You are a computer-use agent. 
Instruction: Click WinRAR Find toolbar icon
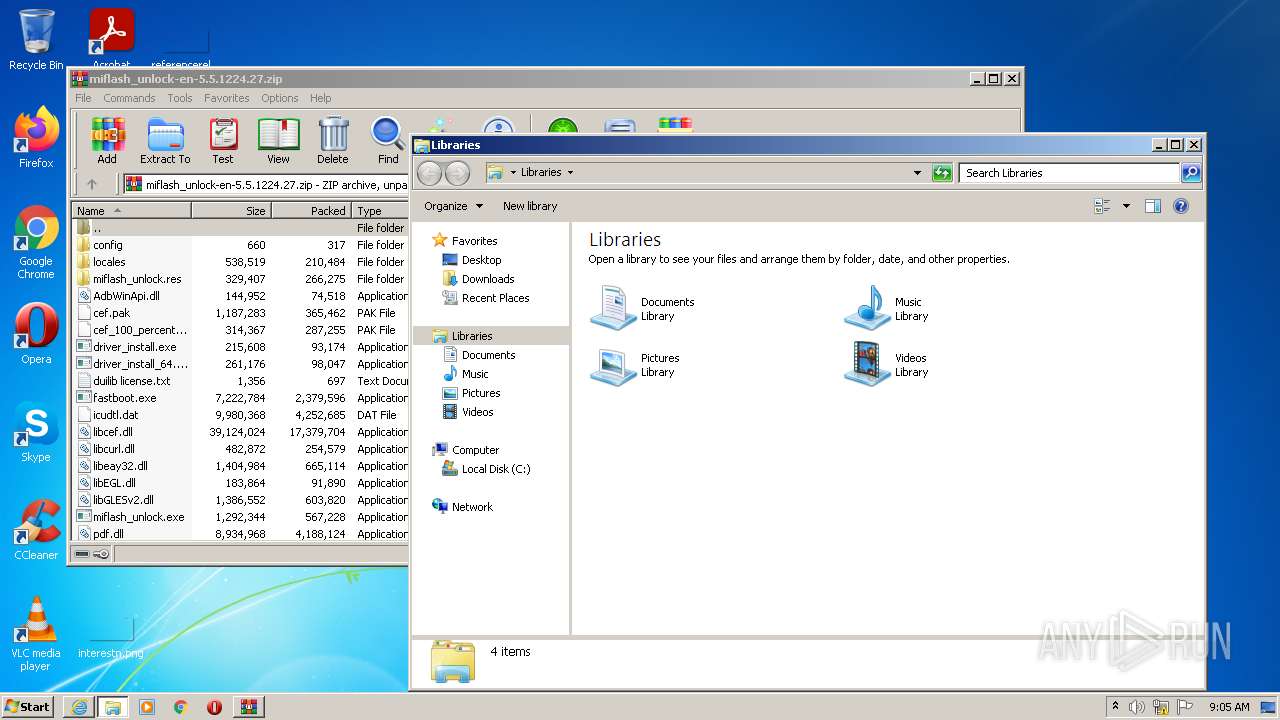388,140
